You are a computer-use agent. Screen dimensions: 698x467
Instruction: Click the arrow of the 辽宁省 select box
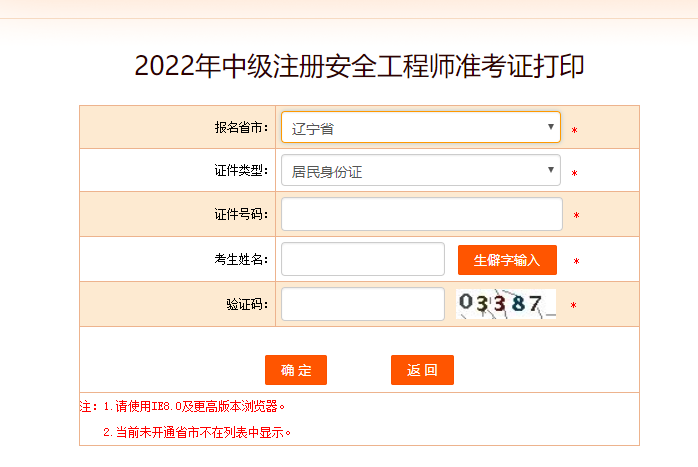pyautogui.click(x=551, y=128)
